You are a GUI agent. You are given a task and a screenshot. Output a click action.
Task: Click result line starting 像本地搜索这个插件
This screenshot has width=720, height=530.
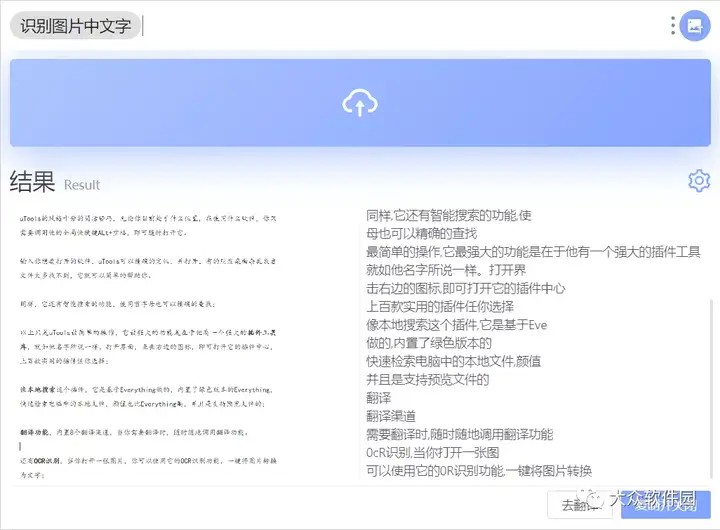point(456,325)
